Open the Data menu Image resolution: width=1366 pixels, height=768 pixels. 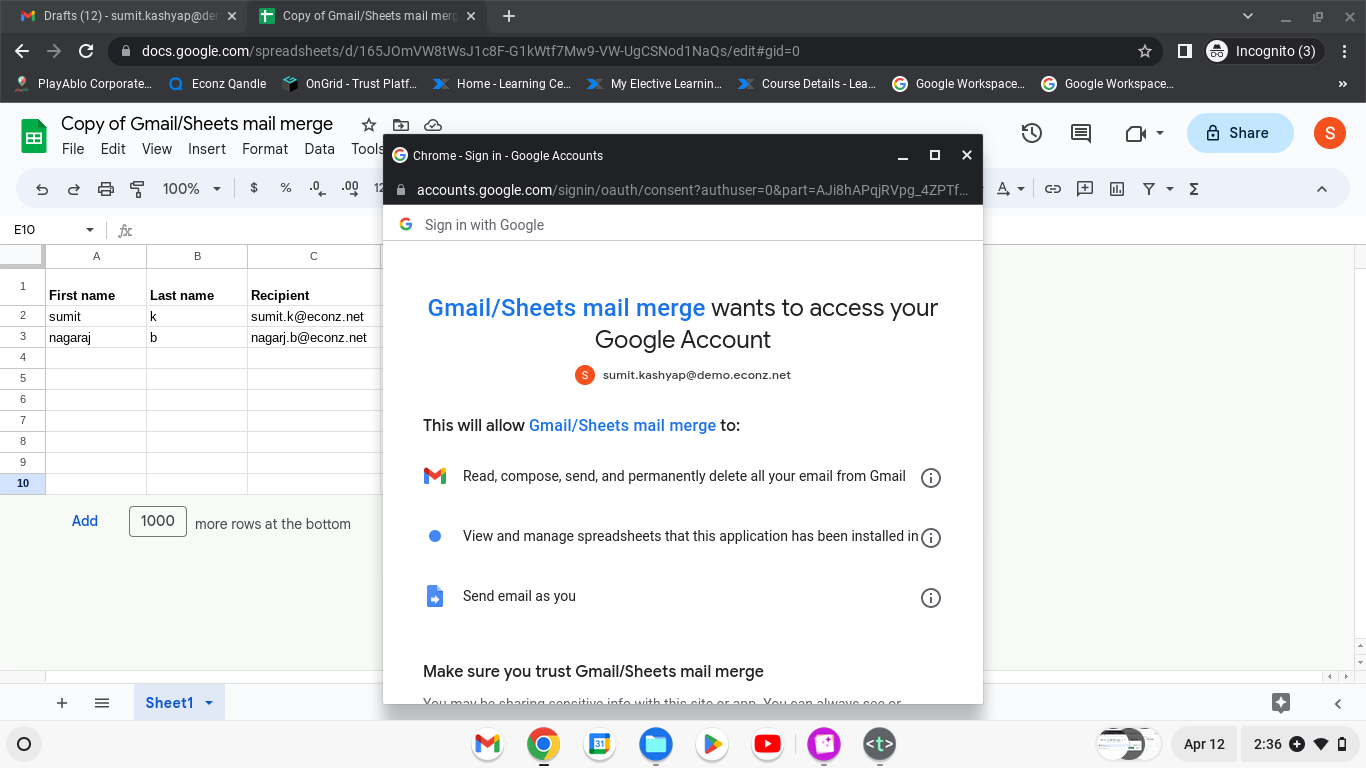click(320, 149)
